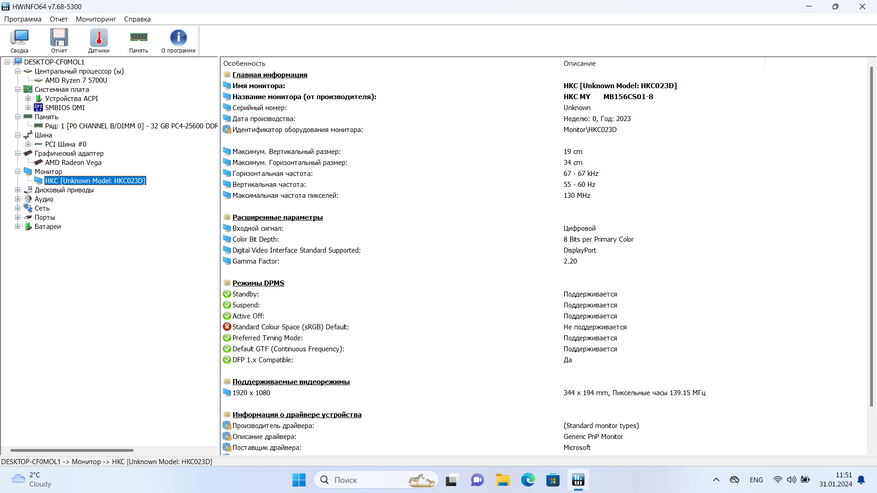Click the Поддерживаемые видеорежимы section heading
Screen dimensions: 877x493
[x=291, y=382]
